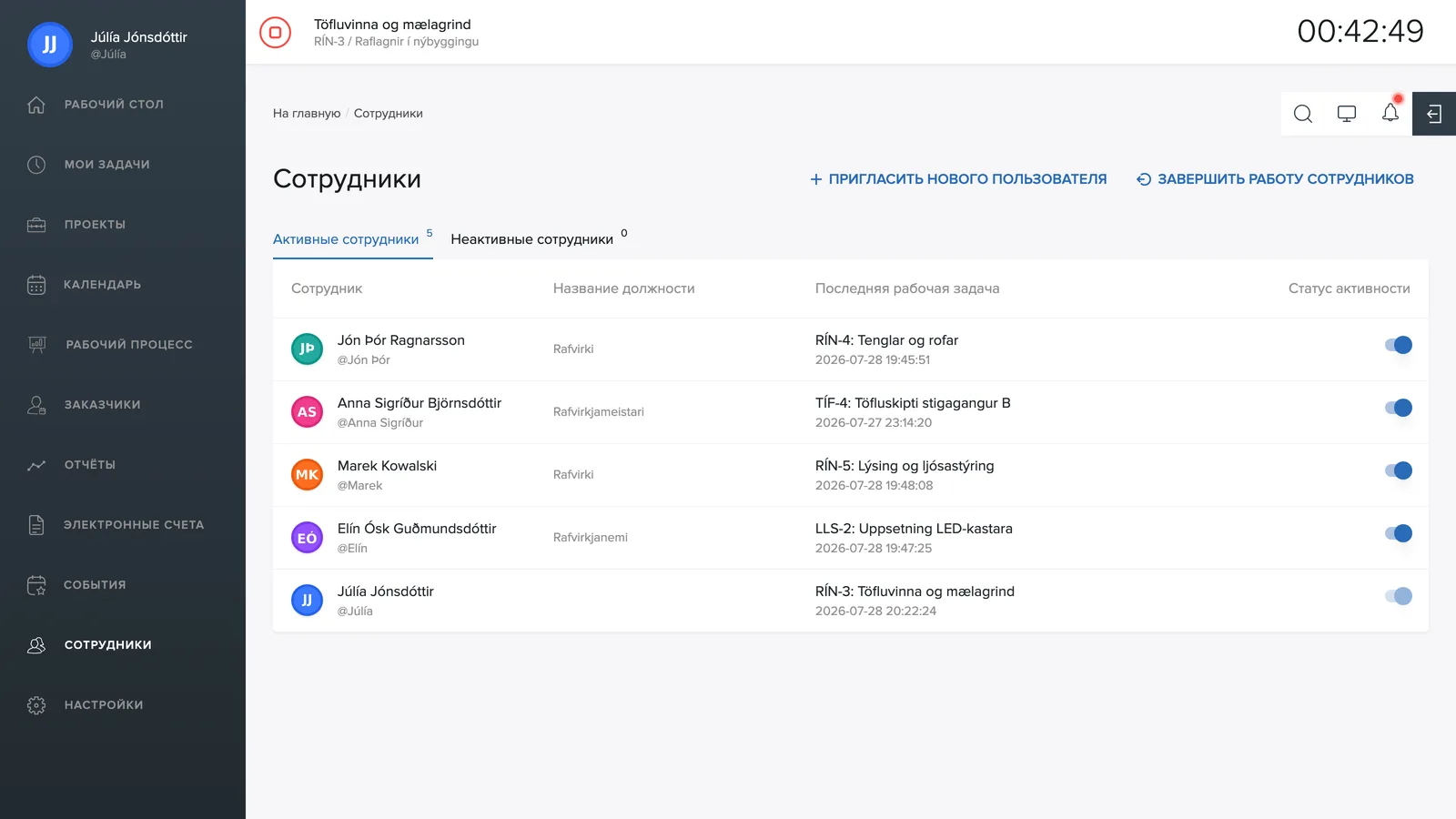Toggle activity status for Júlía Jónsdóttir row
The image size is (1456, 819).
1398,596
